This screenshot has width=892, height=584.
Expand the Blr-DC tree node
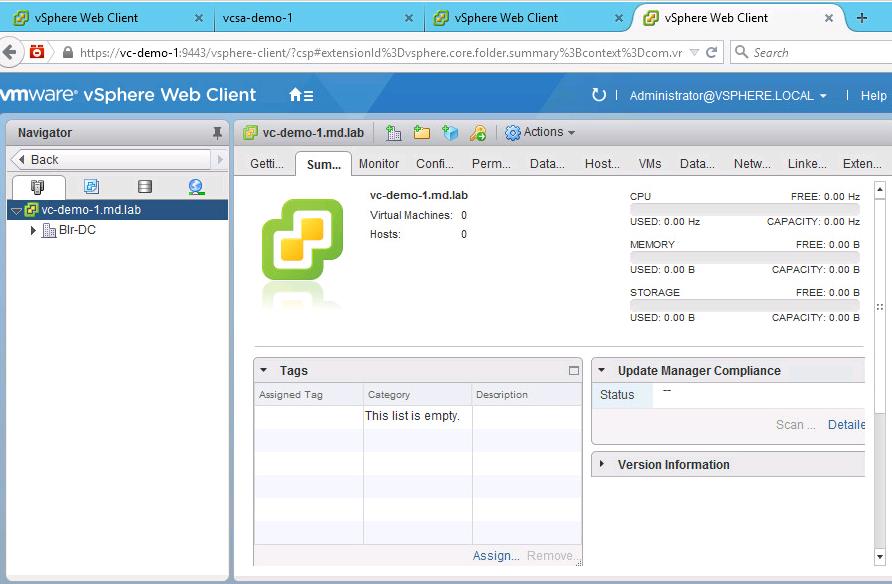click(x=33, y=230)
